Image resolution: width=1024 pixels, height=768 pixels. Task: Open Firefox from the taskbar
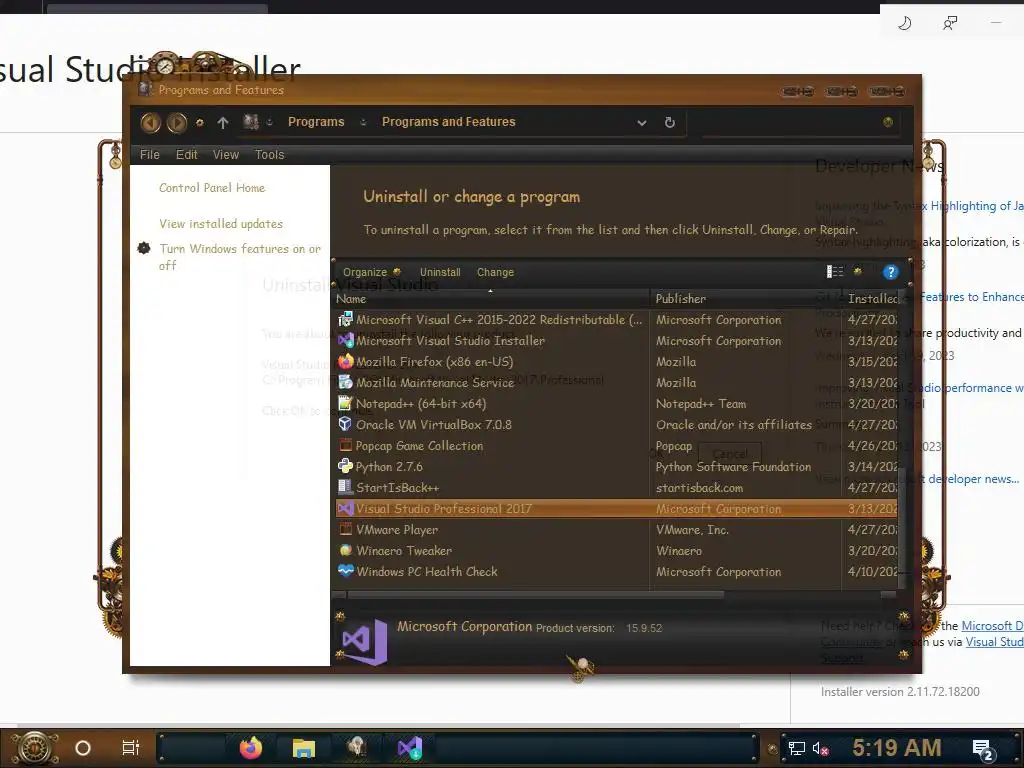251,748
